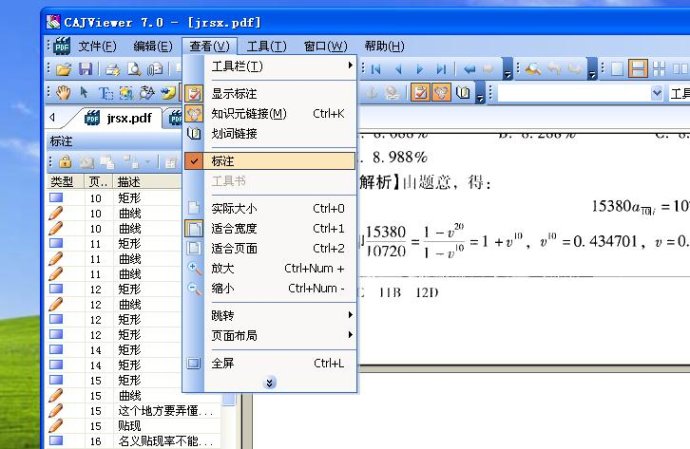Select 适合宽度 fit width option
690x449 pixels.
269,228
